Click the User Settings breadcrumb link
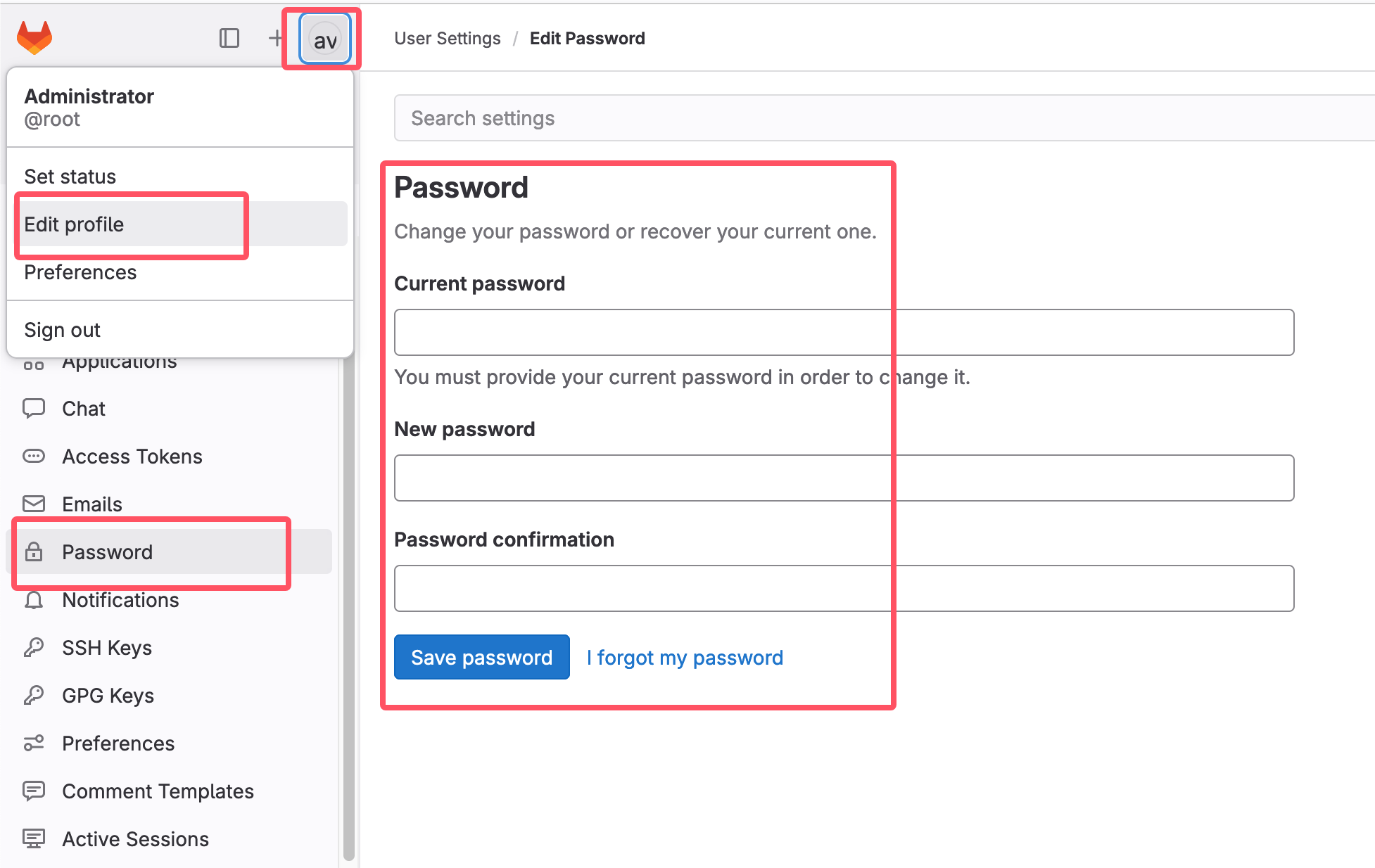The width and height of the screenshot is (1375, 868). (x=448, y=39)
